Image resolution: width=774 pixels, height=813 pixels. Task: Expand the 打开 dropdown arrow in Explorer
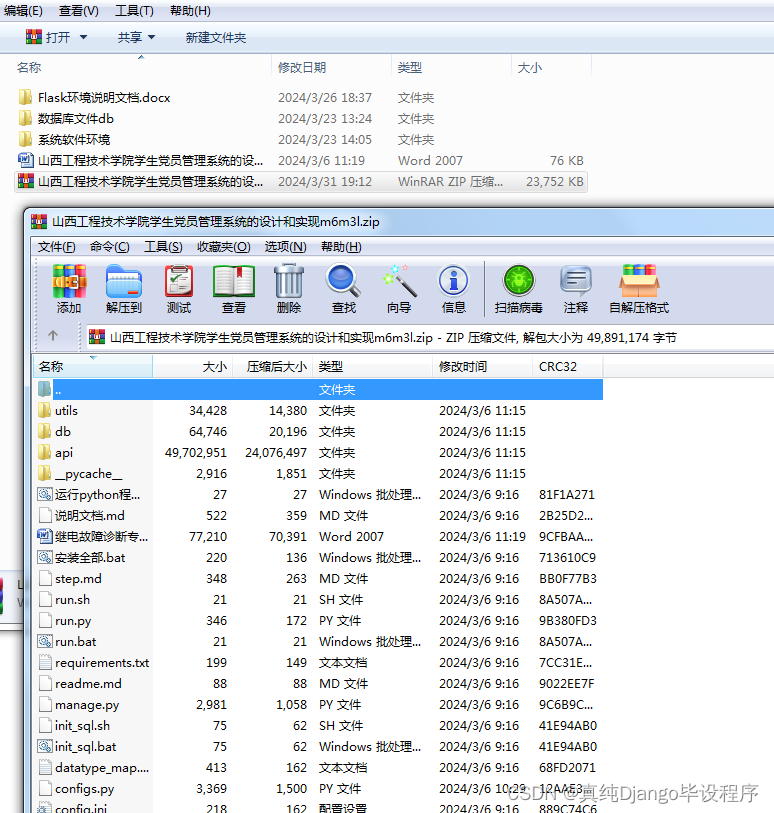click(83, 37)
